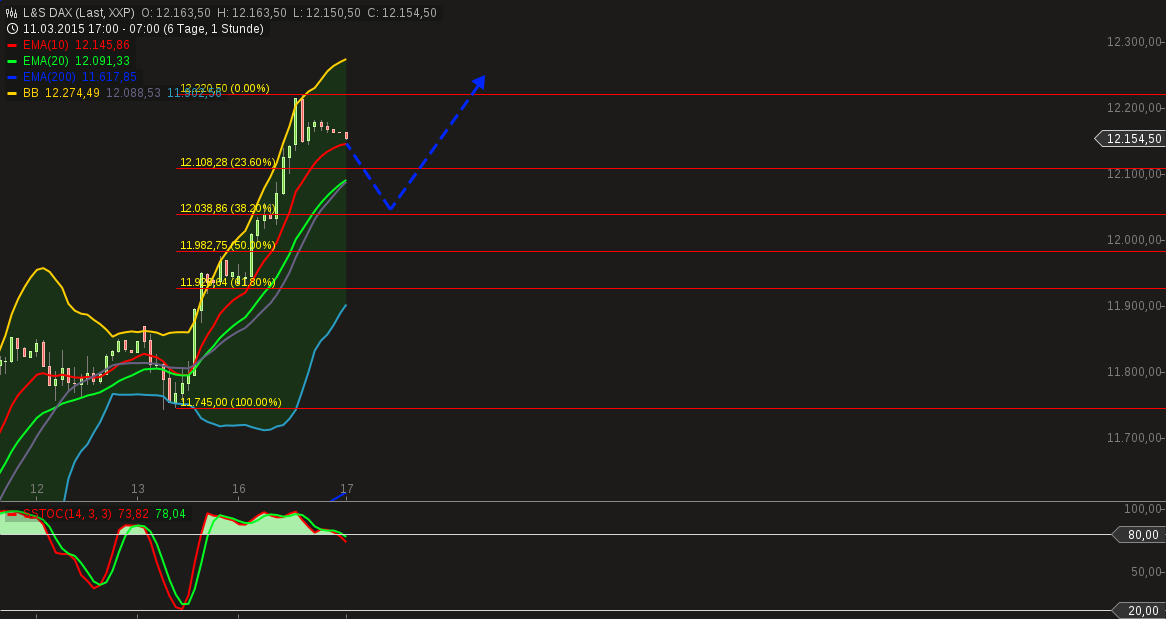1166x619 pixels.
Task: Click the stochastic signal value 78,04
Action: (x=170, y=513)
